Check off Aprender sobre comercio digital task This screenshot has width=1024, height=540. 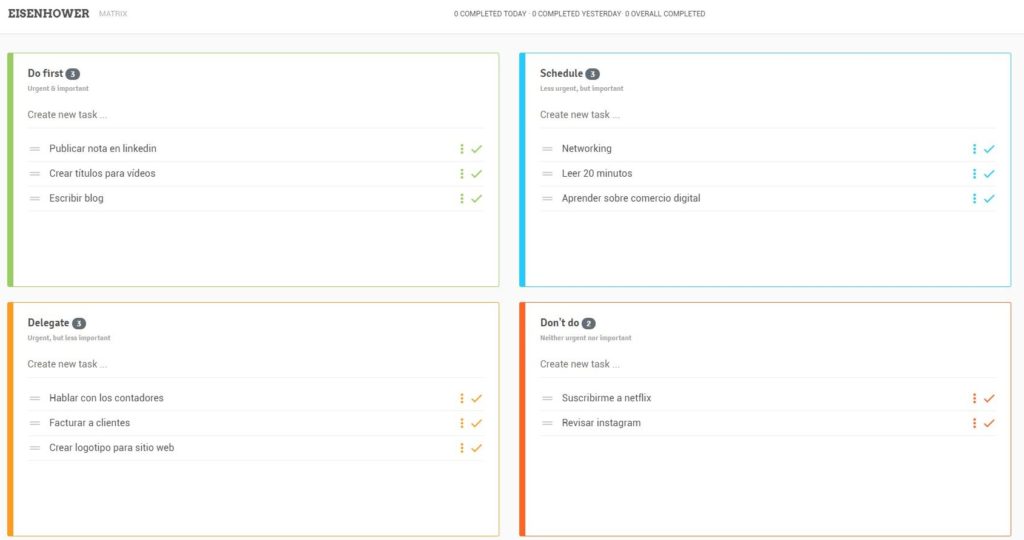click(989, 199)
